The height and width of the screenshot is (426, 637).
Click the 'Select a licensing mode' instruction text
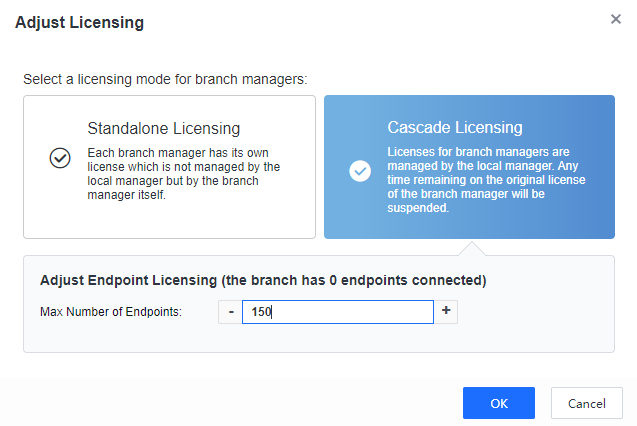[x=165, y=78]
